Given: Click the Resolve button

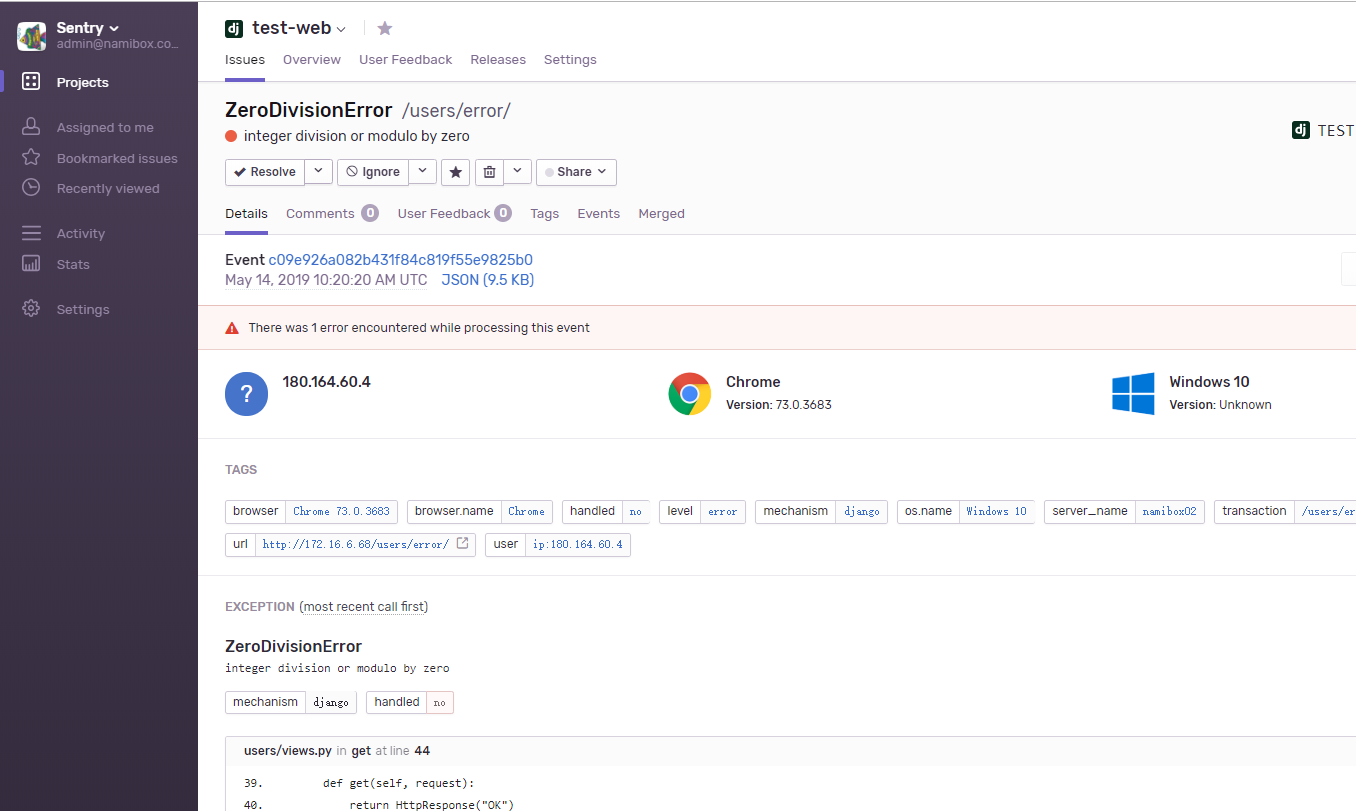Looking at the screenshot, I should pyautogui.click(x=265, y=172).
